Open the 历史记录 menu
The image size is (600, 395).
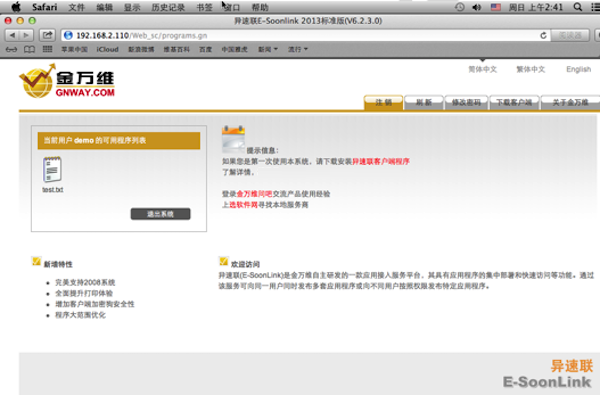(x=168, y=7)
